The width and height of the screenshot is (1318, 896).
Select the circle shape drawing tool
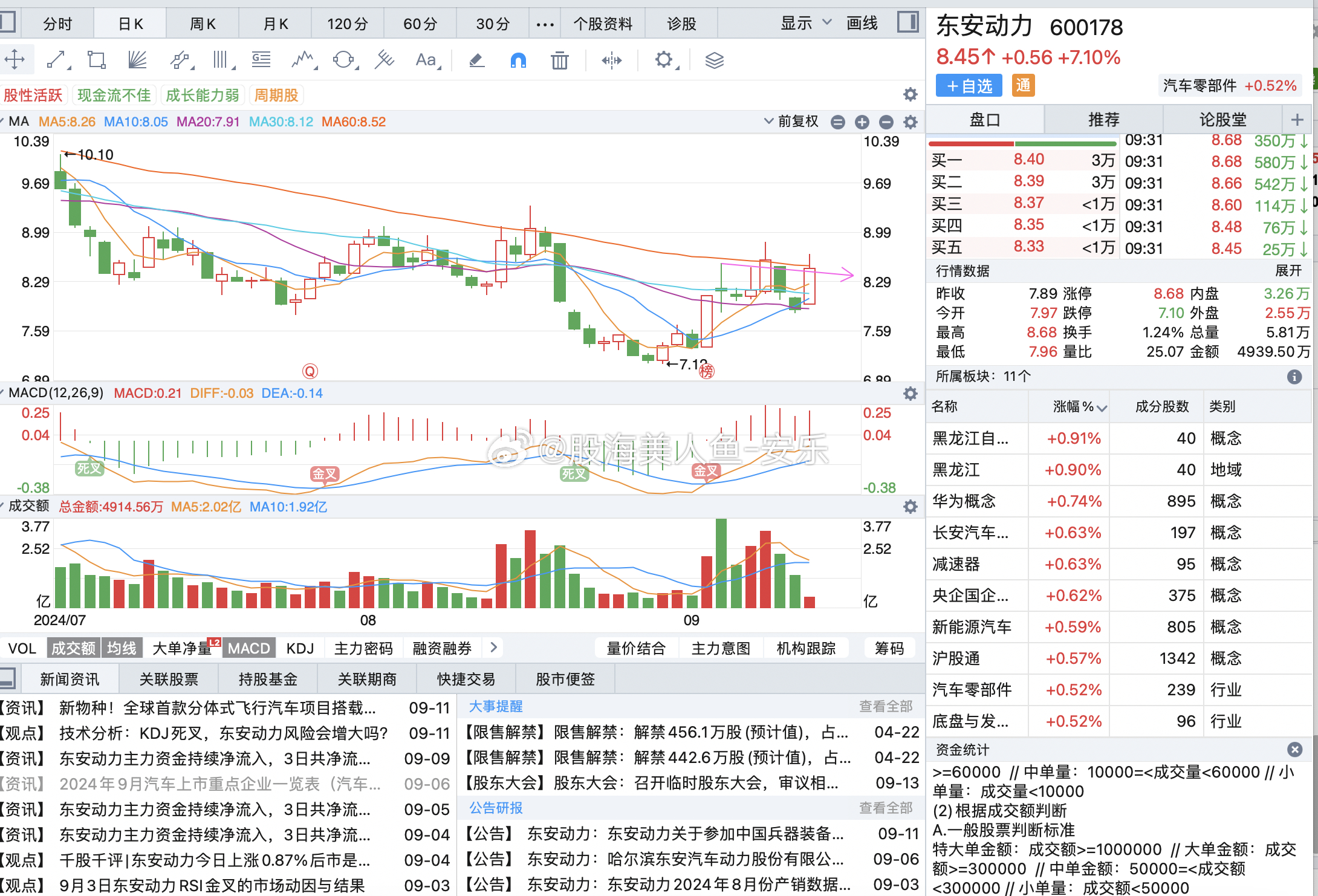tap(344, 60)
